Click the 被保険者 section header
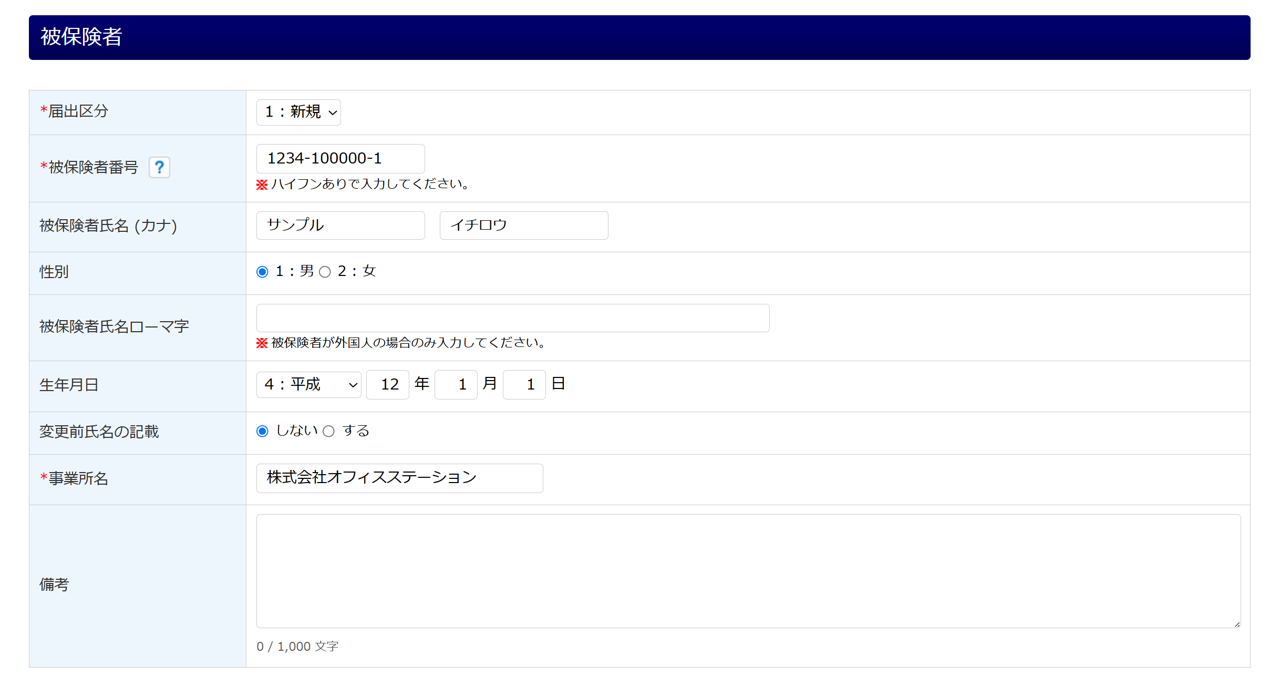This screenshot has width=1280, height=686. [639, 37]
